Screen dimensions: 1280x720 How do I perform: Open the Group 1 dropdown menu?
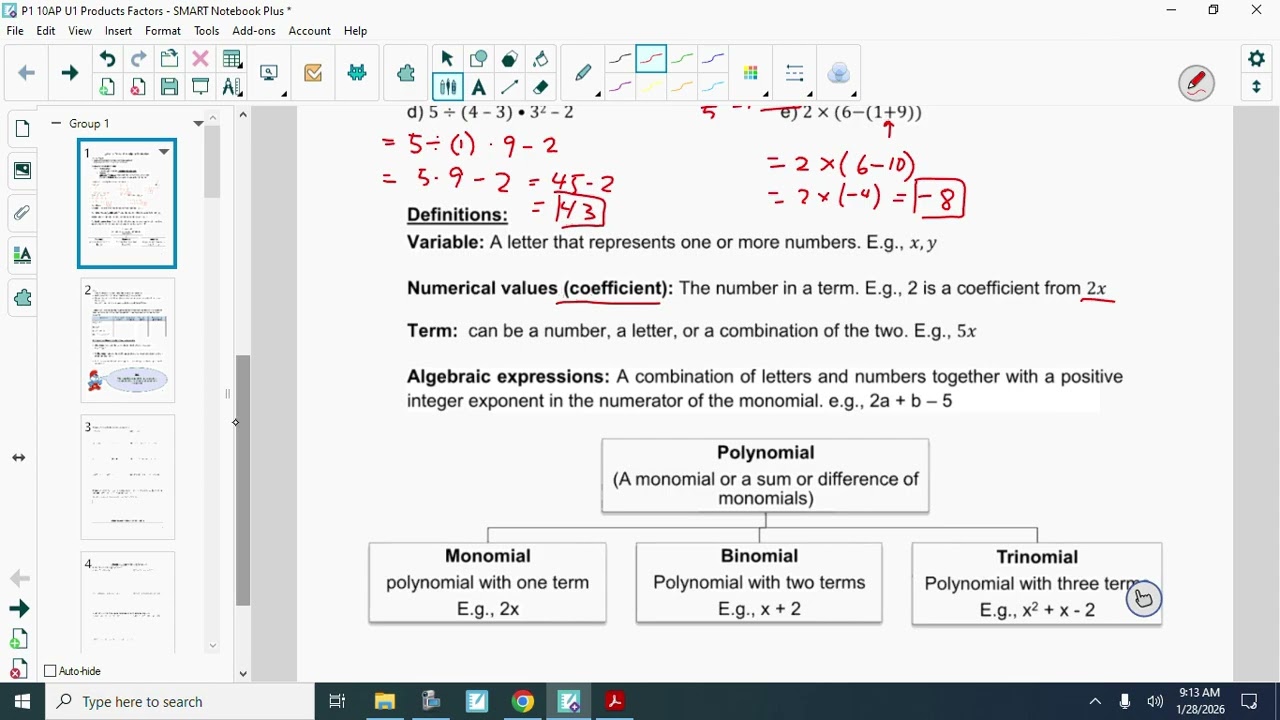tap(198, 123)
